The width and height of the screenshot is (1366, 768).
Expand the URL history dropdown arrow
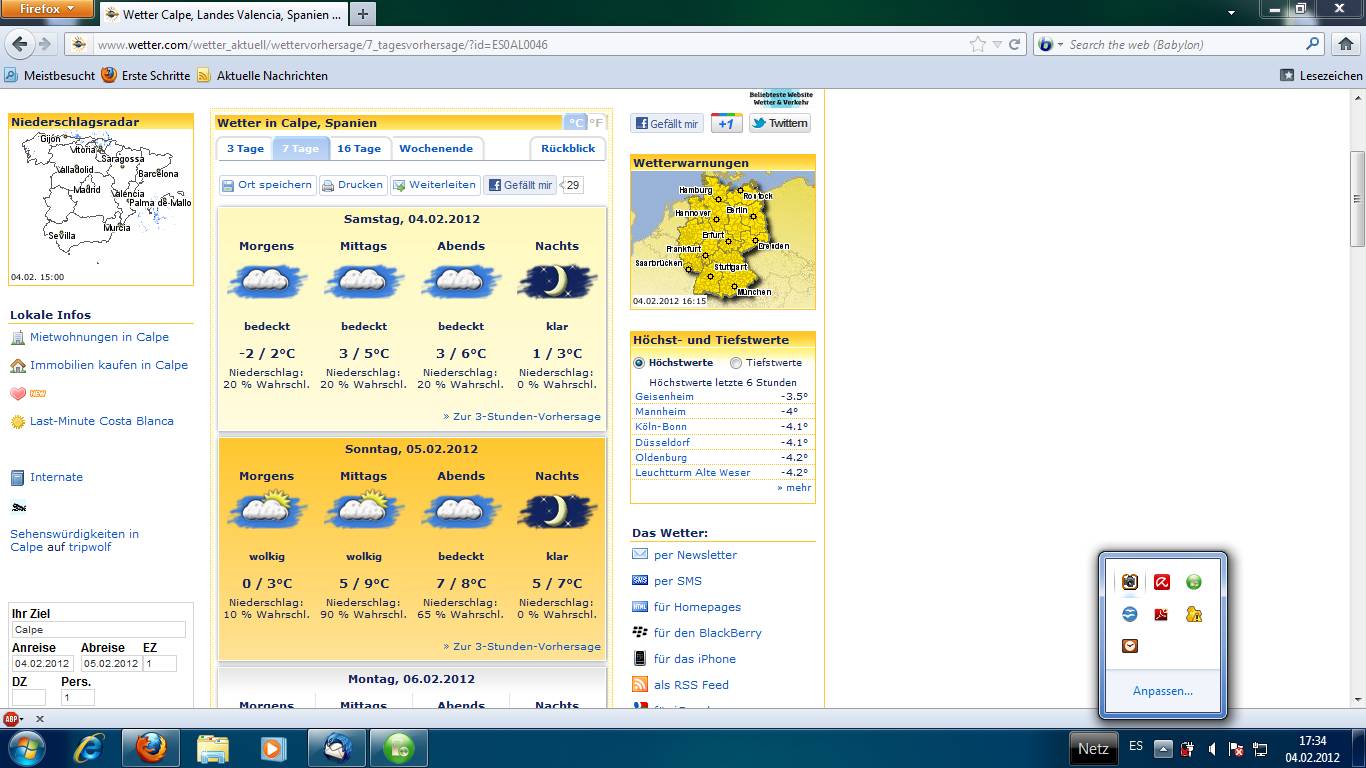point(996,44)
